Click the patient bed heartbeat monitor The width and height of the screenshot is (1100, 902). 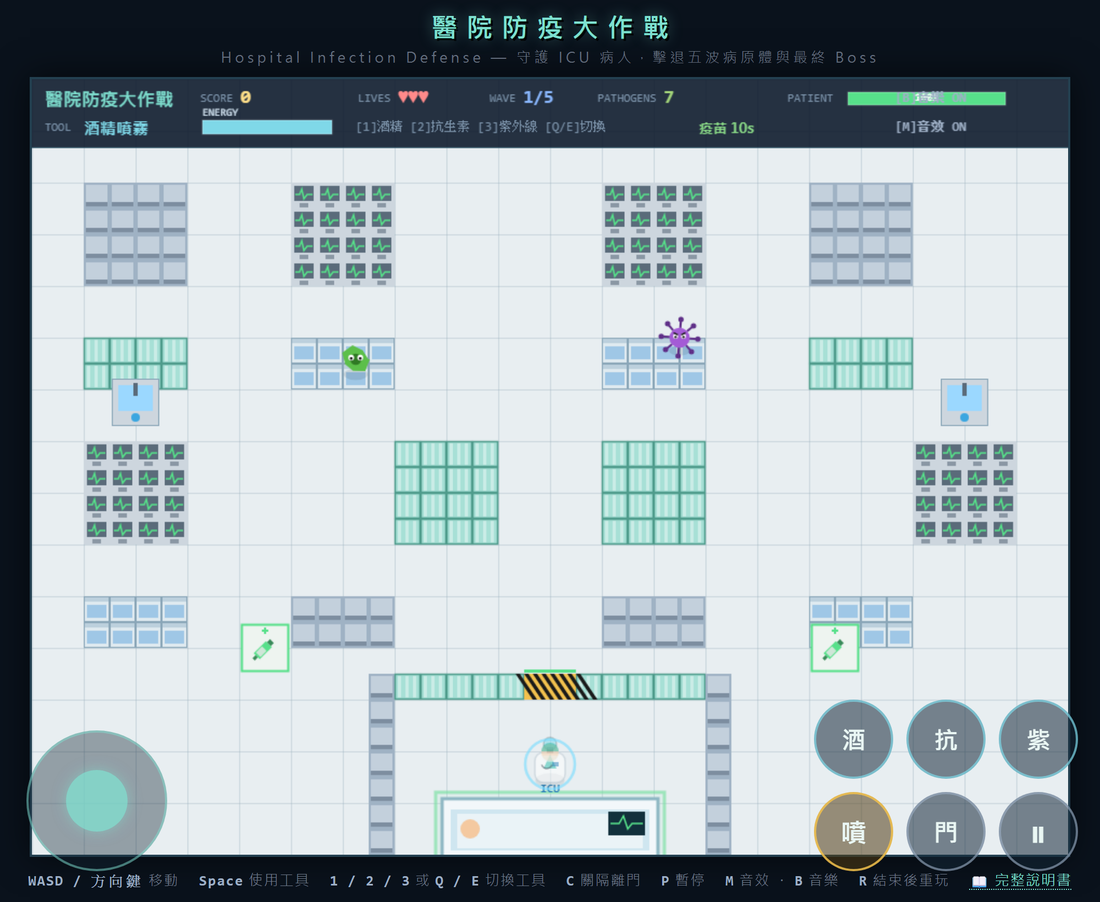coord(626,823)
